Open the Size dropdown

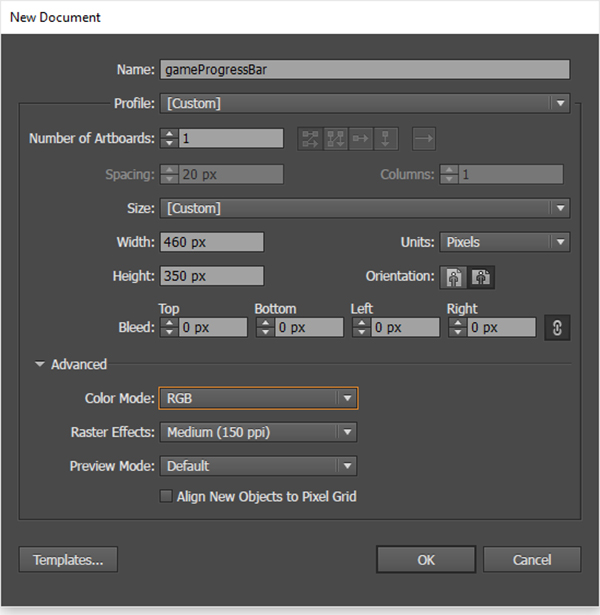pyautogui.click(x=365, y=208)
